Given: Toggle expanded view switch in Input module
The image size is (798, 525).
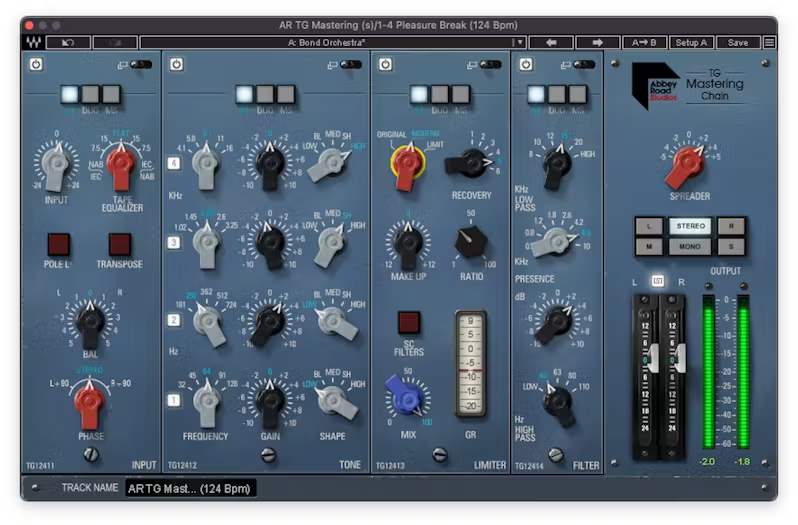Looking at the screenshot, I should (x=140, y=65).
